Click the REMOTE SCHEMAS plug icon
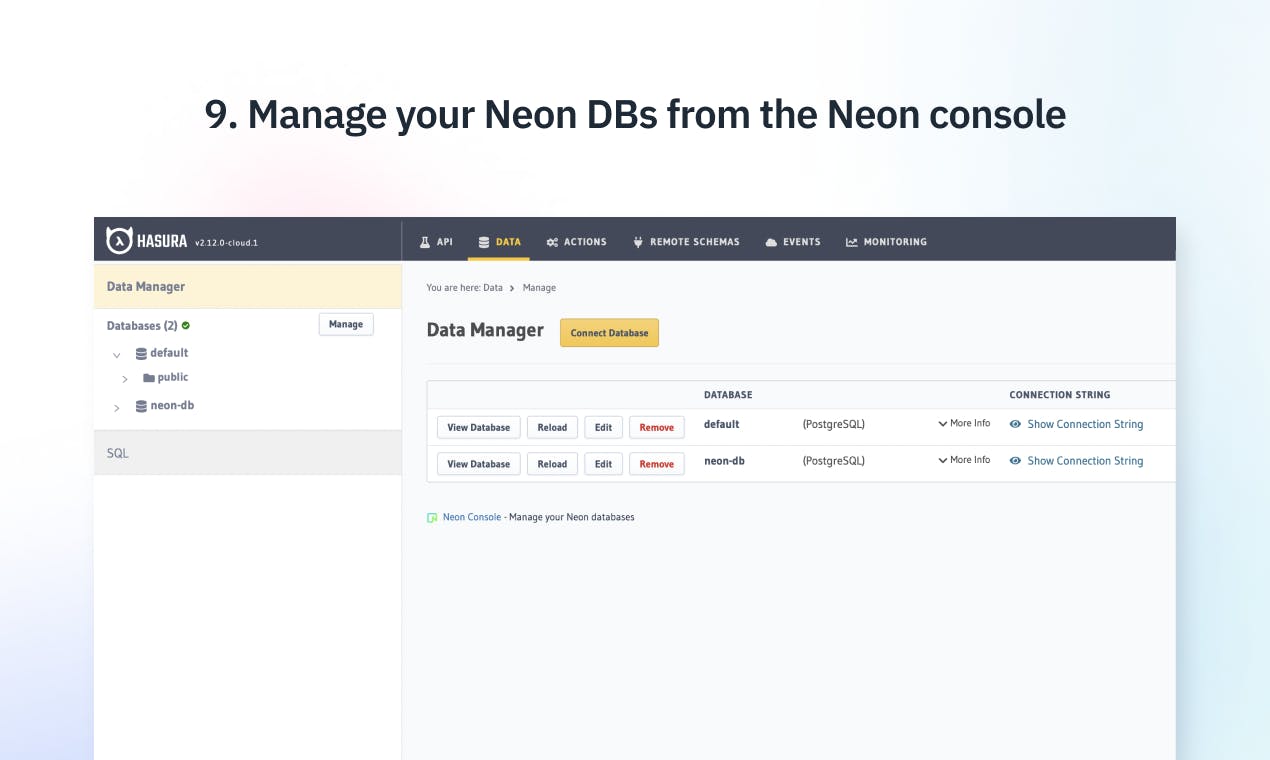The width and height of the screenshot is (1270, 760). [638, 242]
